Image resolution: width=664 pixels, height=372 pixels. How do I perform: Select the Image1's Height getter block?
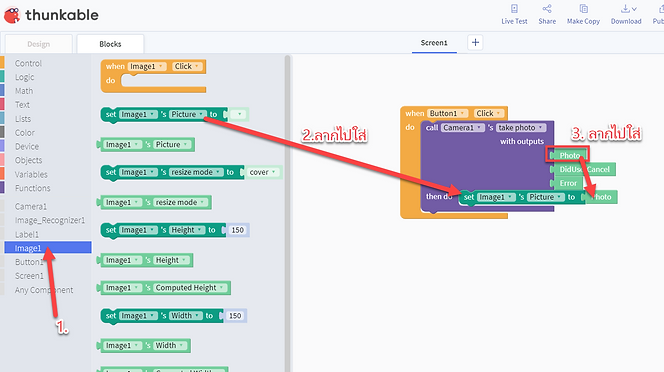(x=146, y=260)
